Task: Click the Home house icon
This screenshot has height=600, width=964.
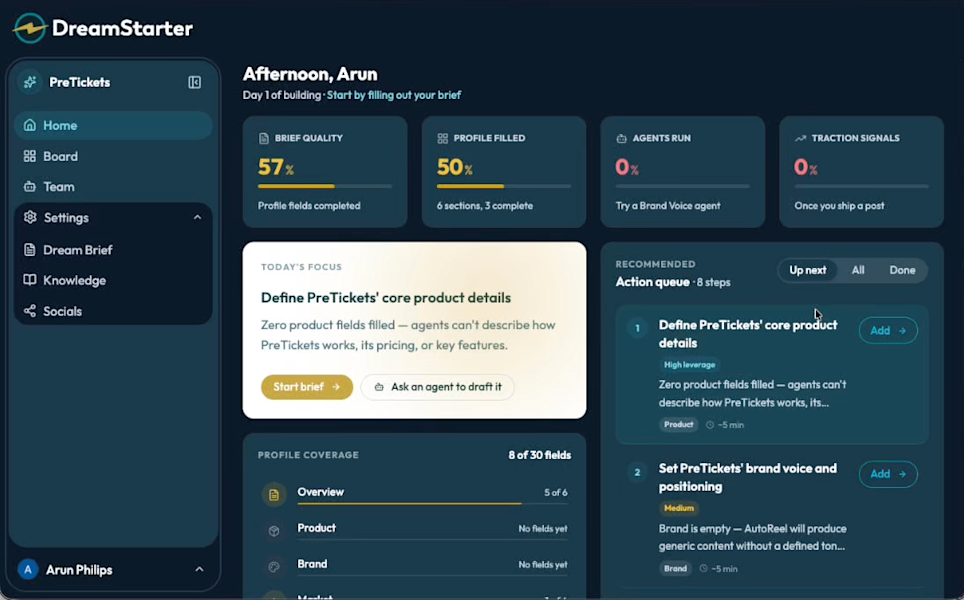Action: 30,125
